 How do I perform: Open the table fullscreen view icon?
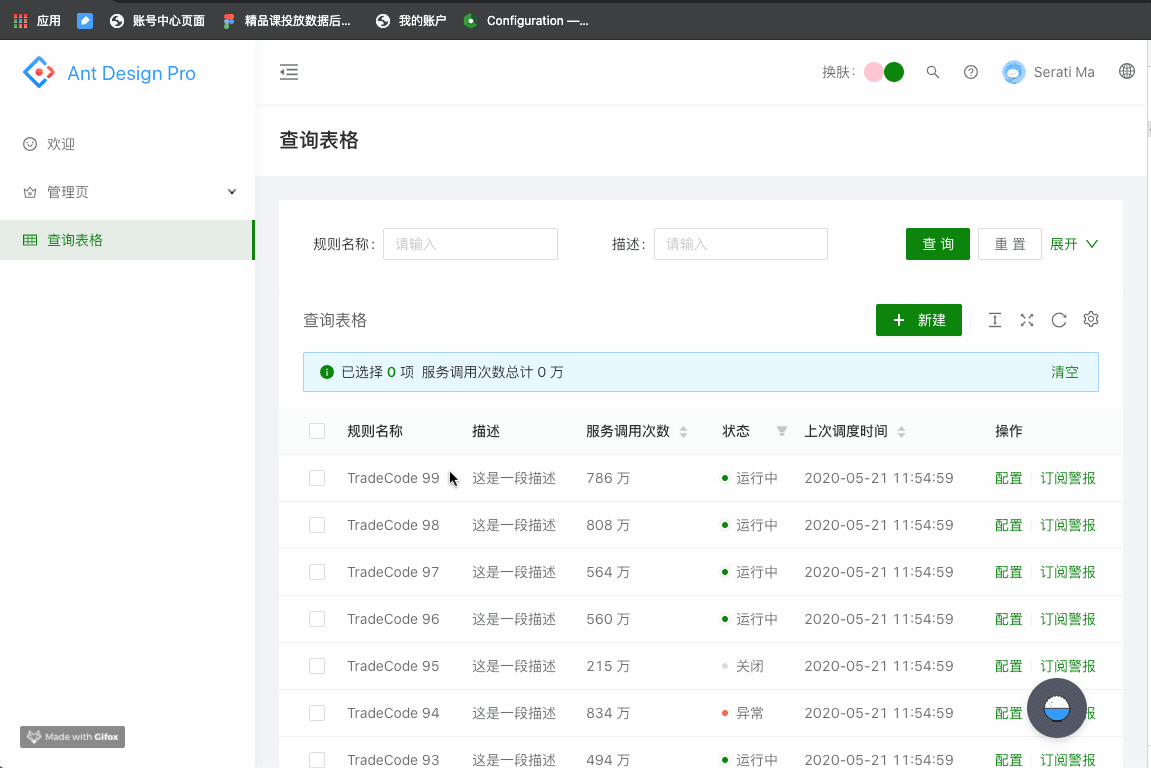coord(1026,319)
